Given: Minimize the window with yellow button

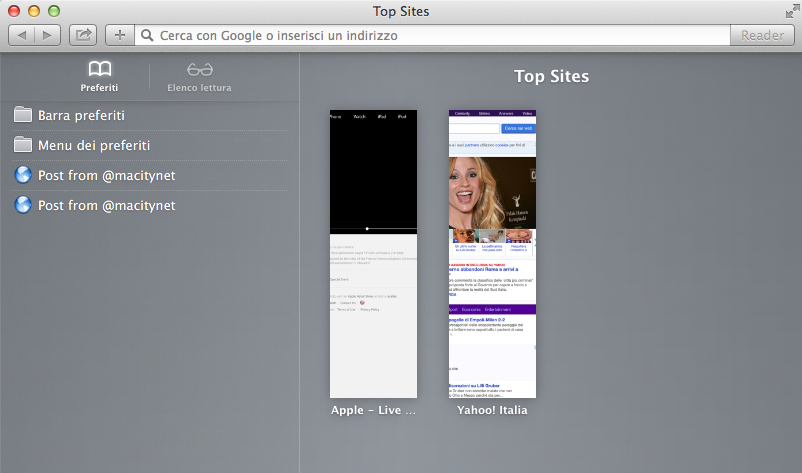Looking at the screenshot, I should pyautogui.click(x=34, y=11).
